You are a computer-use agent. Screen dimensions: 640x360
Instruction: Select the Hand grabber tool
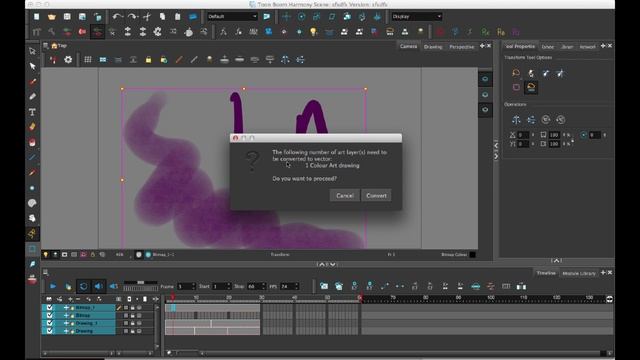(x=32, y=218)
